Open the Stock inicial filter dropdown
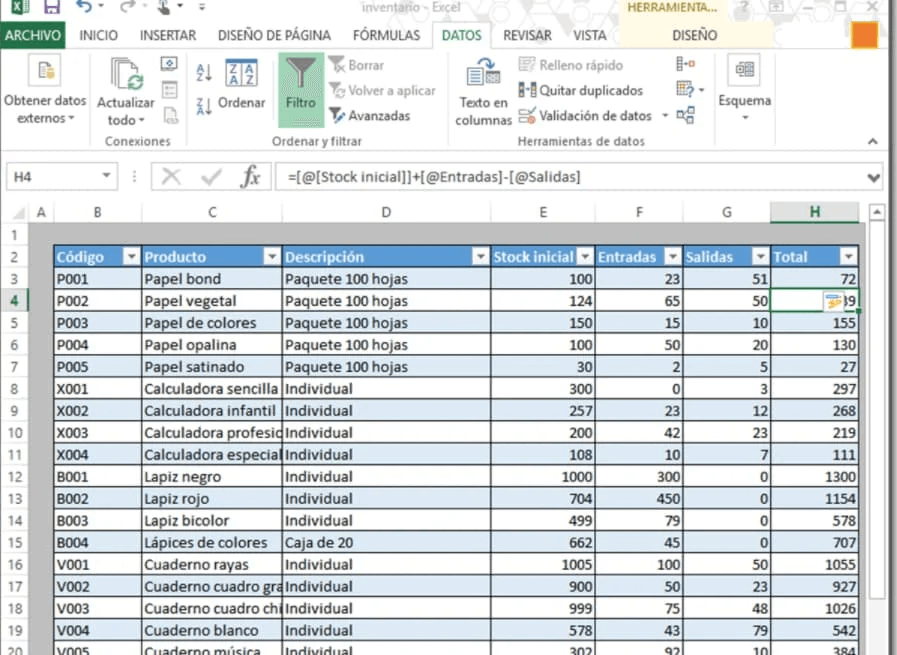Image resolution: width=897 pixels, height=655 pixels. point(586,256)
